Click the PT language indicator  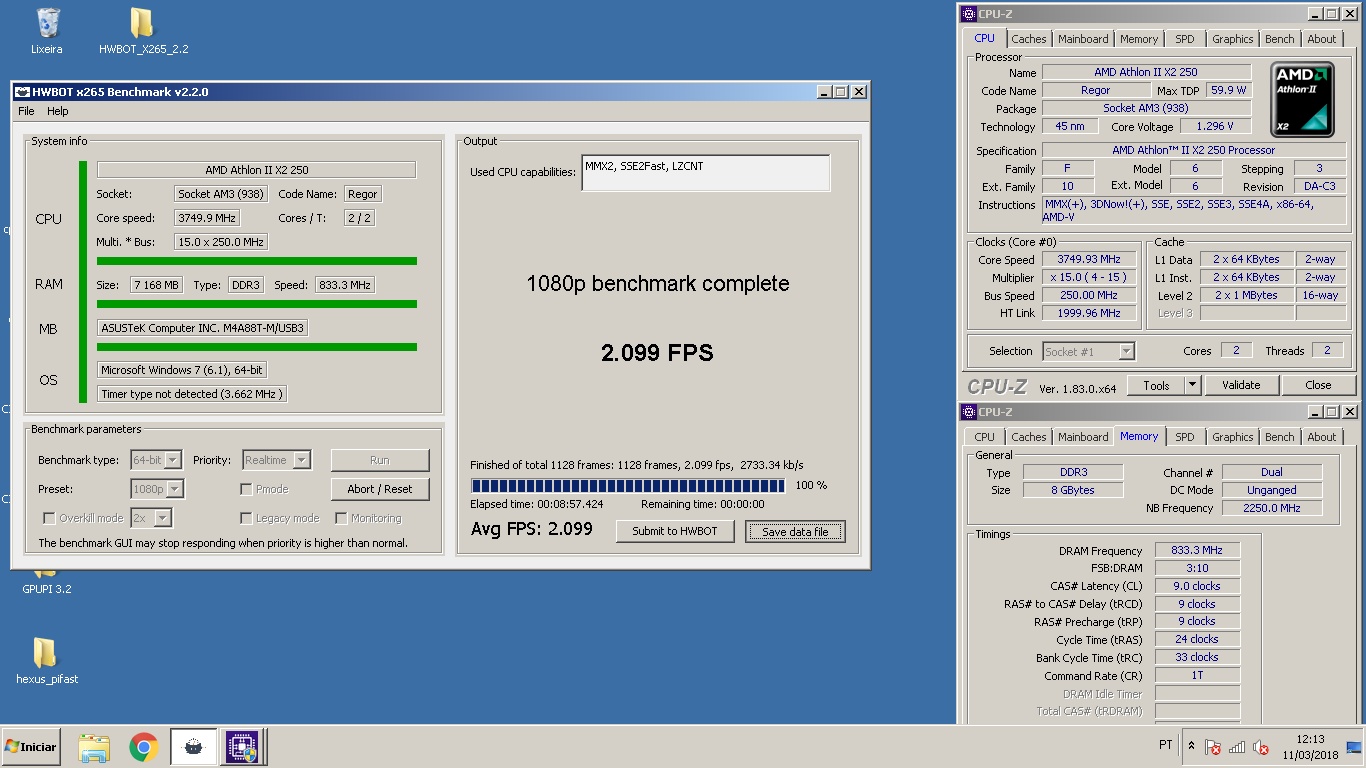point(1165,746)
